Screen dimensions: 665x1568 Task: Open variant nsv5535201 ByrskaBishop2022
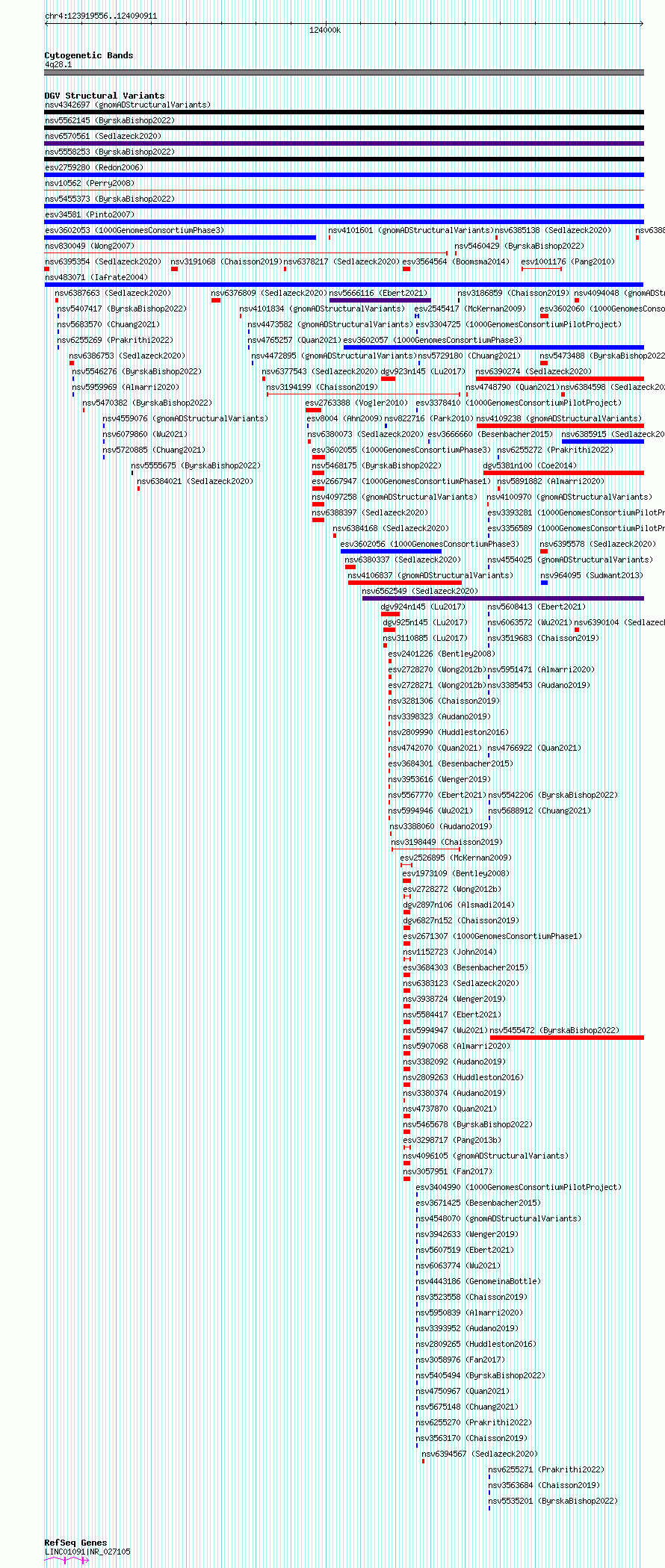[x=553, y=1501]
